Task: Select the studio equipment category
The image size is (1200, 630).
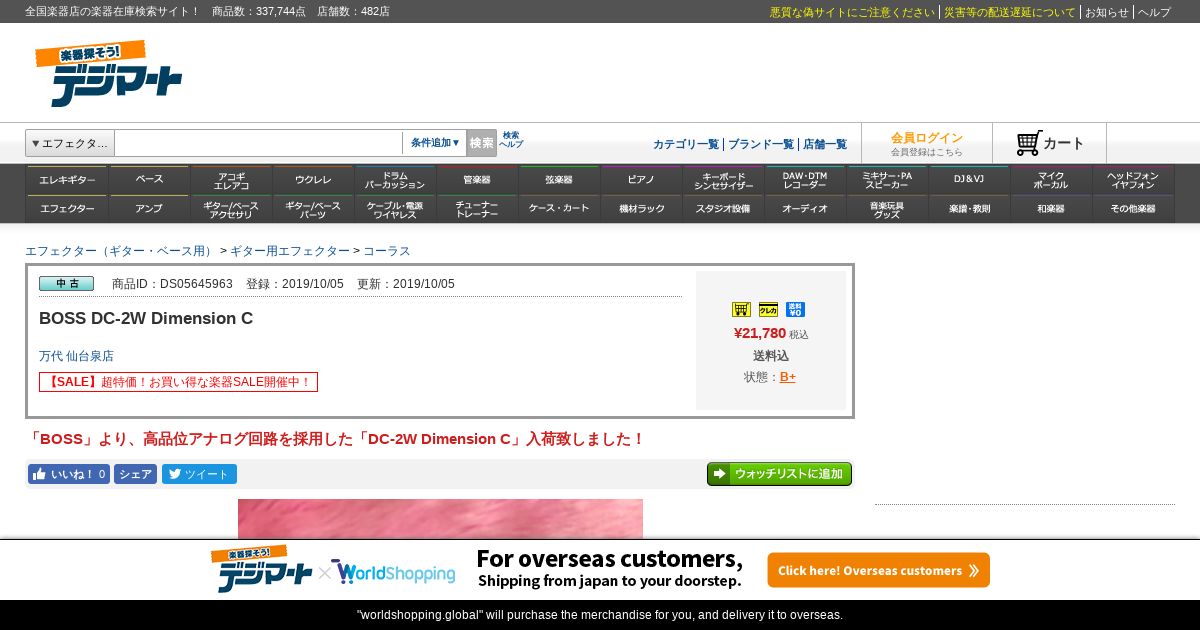Action: tap(723, 209)
